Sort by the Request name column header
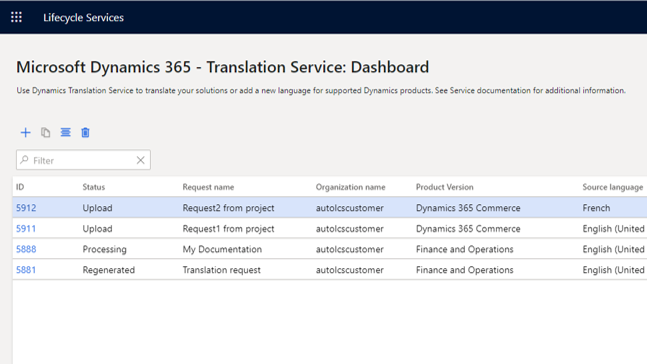 click(208, 187)
